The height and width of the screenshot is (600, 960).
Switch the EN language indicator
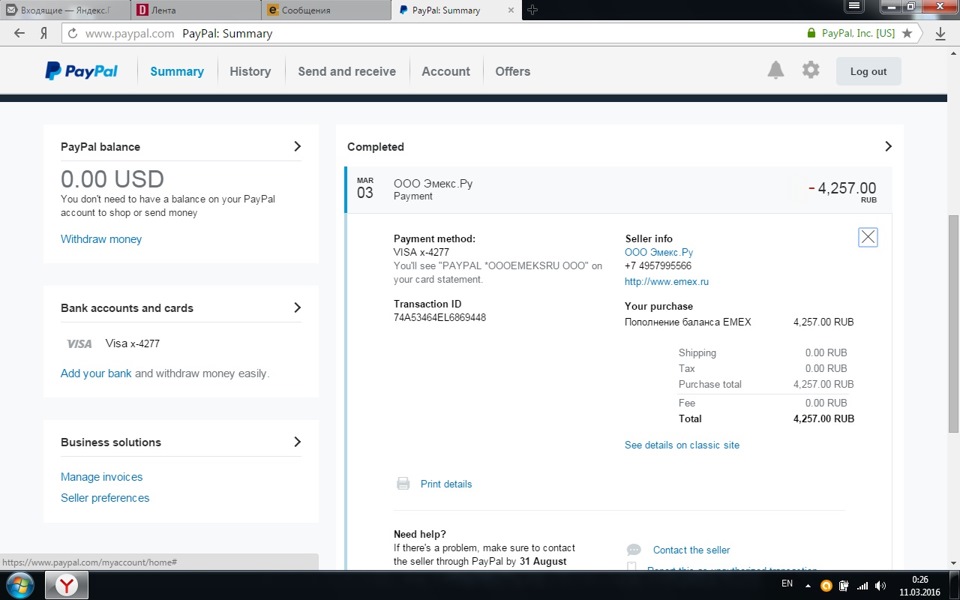(x=787, y=583)
